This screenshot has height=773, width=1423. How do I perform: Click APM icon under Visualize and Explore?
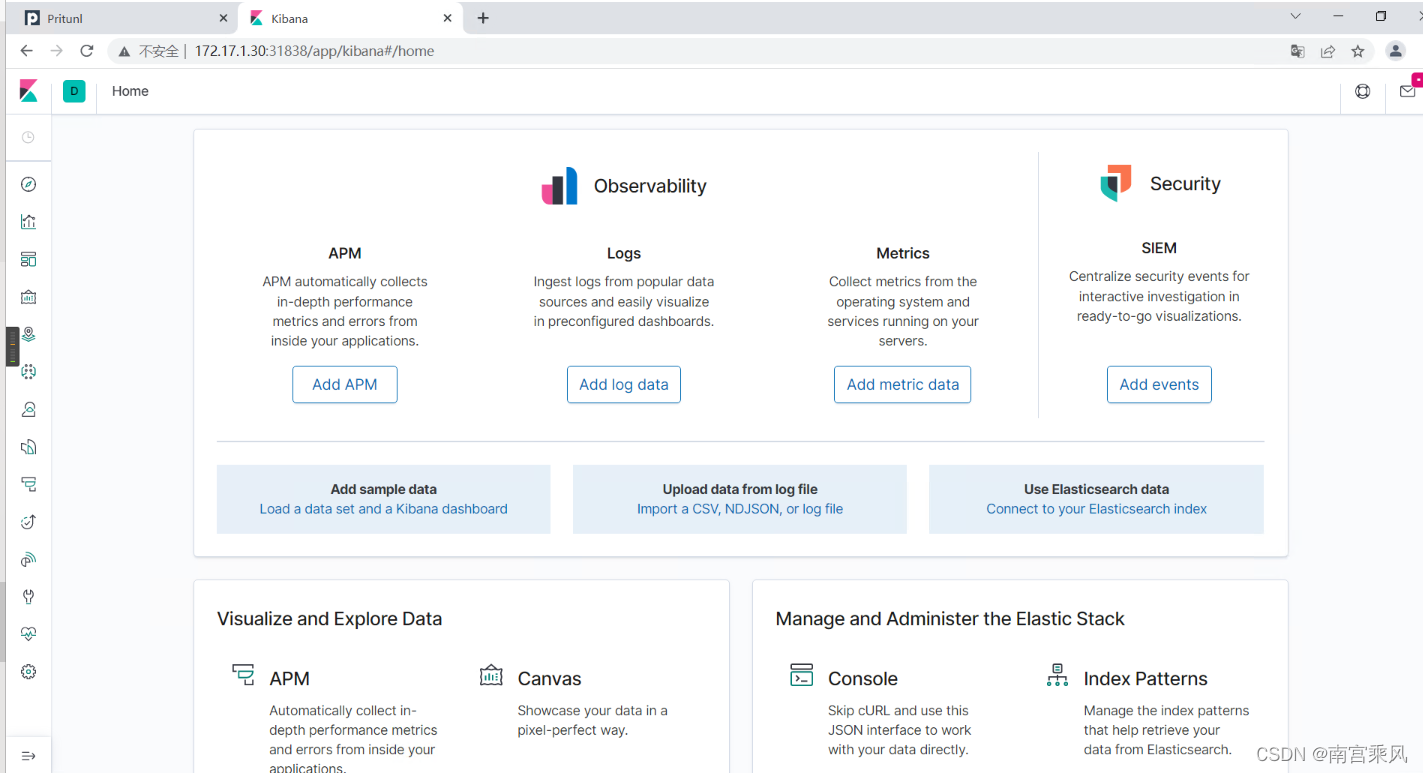(x=243, y=675)
